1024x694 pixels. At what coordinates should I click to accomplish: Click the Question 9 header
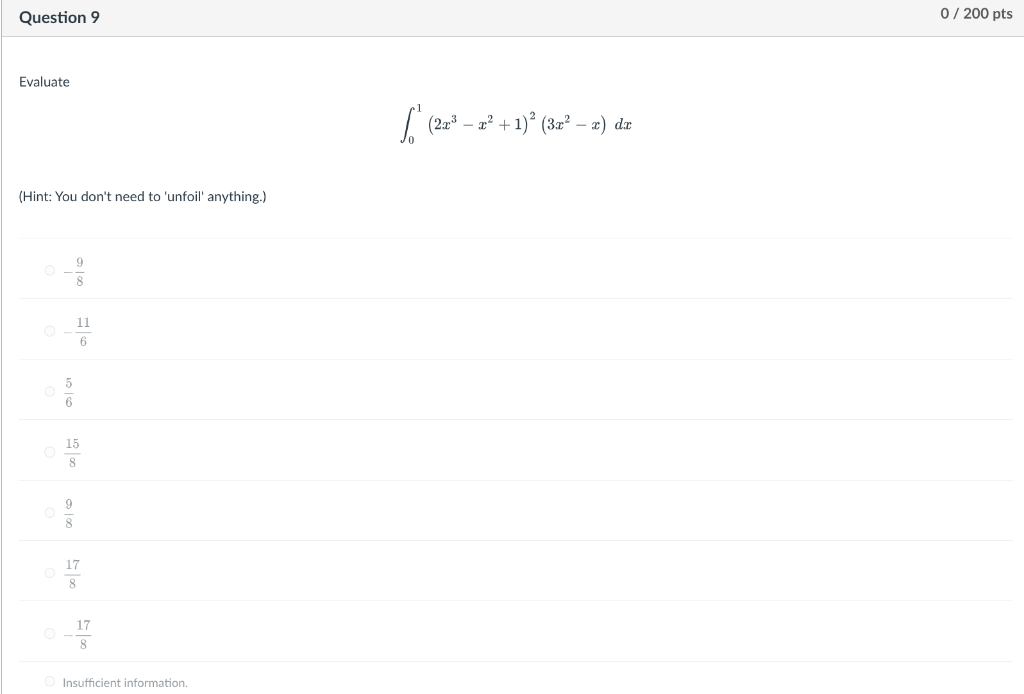coord(59,17)
